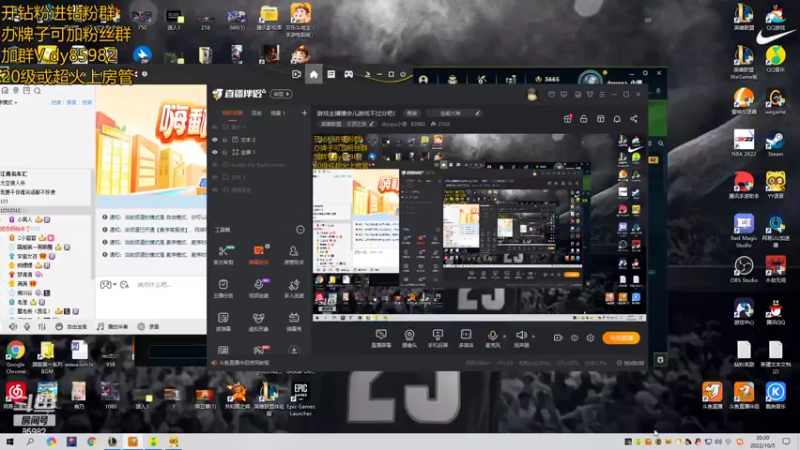Toggle chat window speaker volume icon
This screenshot has width=800, height=450.
tap(13, 327)
